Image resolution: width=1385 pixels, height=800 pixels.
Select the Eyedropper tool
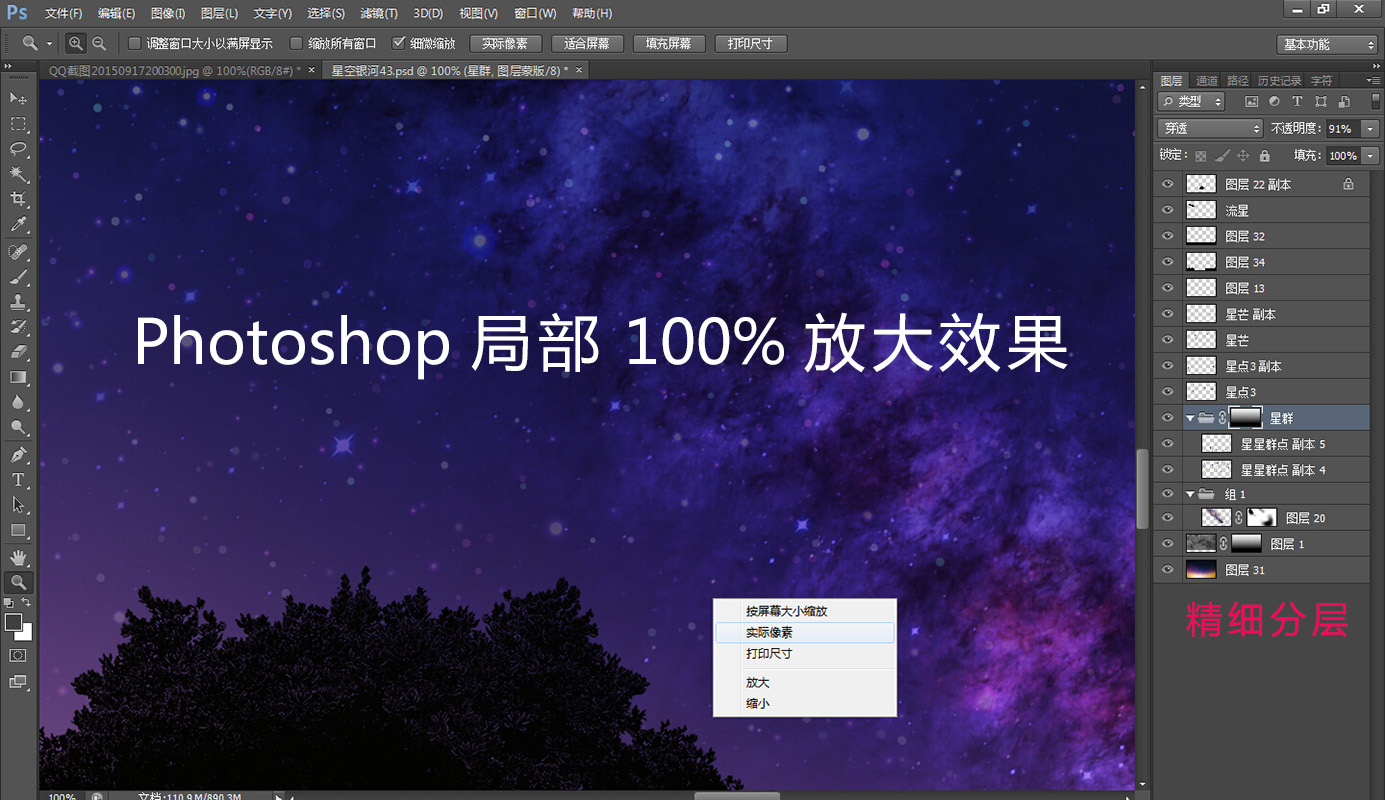coord(18,226)
